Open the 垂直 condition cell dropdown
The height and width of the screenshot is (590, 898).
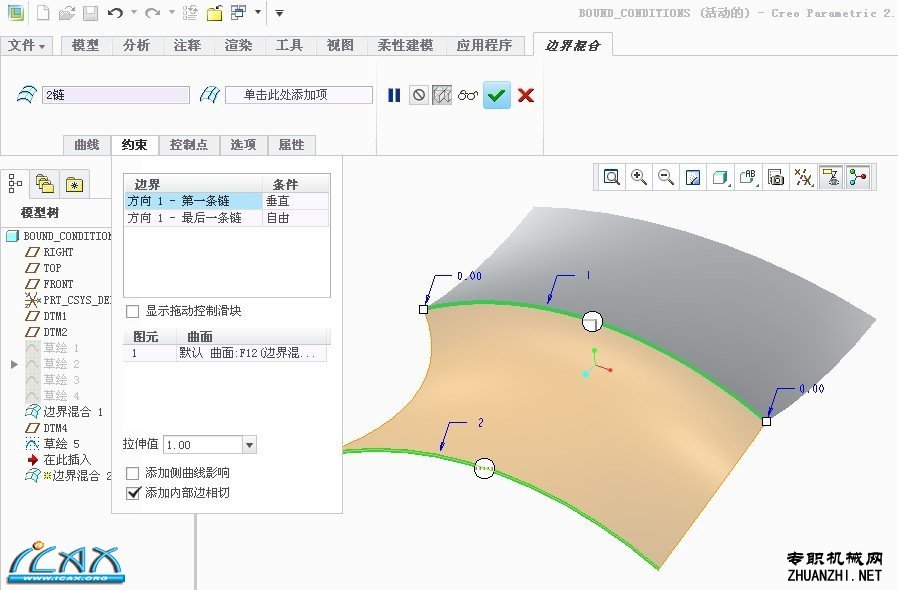pyautogui.click(x=296, y=201)
